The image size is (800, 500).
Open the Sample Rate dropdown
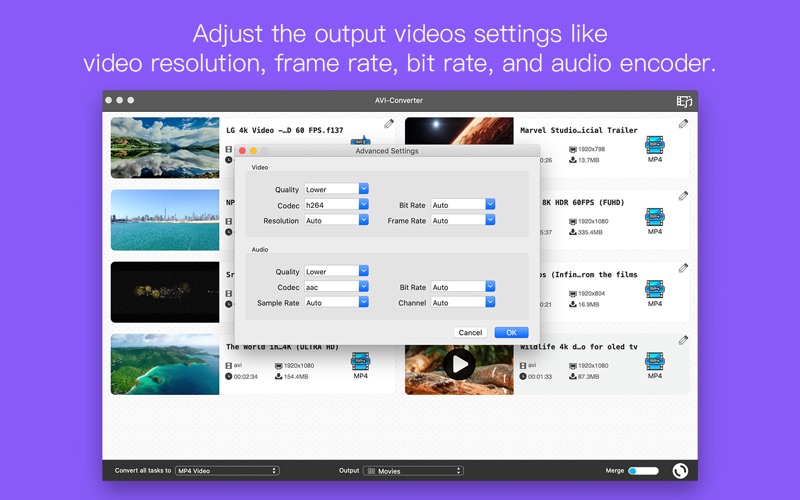tap(336, 303)
